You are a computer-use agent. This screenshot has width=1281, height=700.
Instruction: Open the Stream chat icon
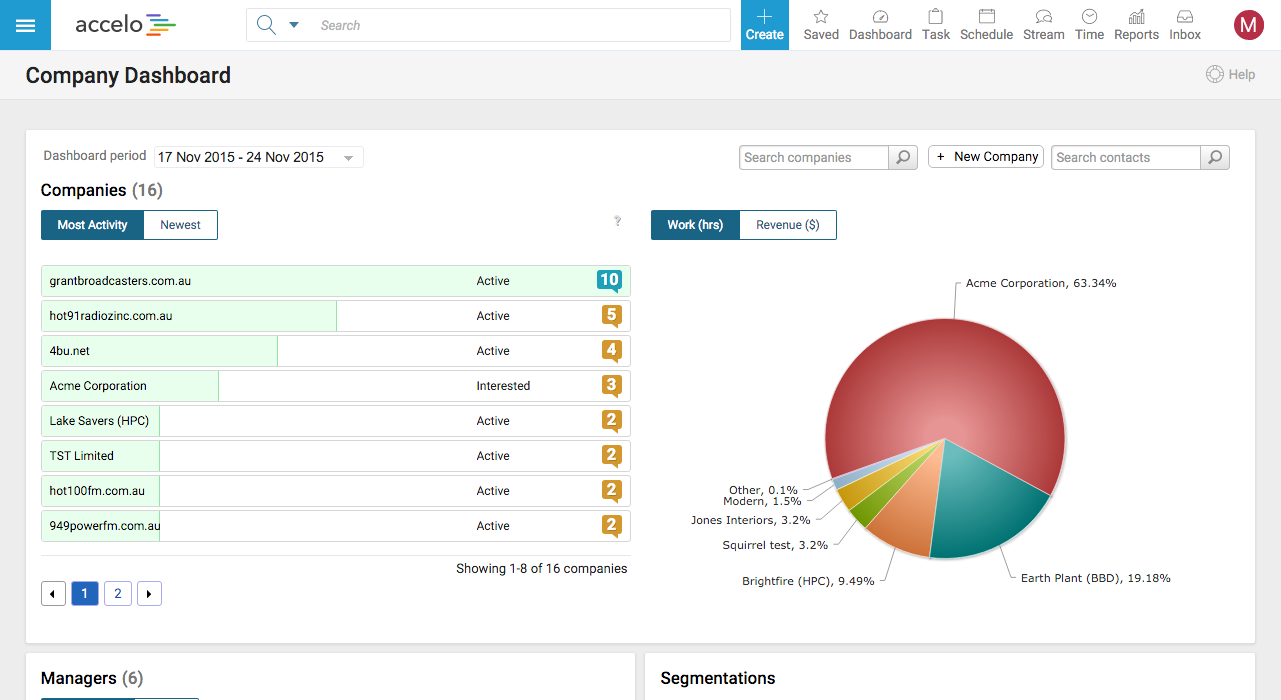(1044, 17)
